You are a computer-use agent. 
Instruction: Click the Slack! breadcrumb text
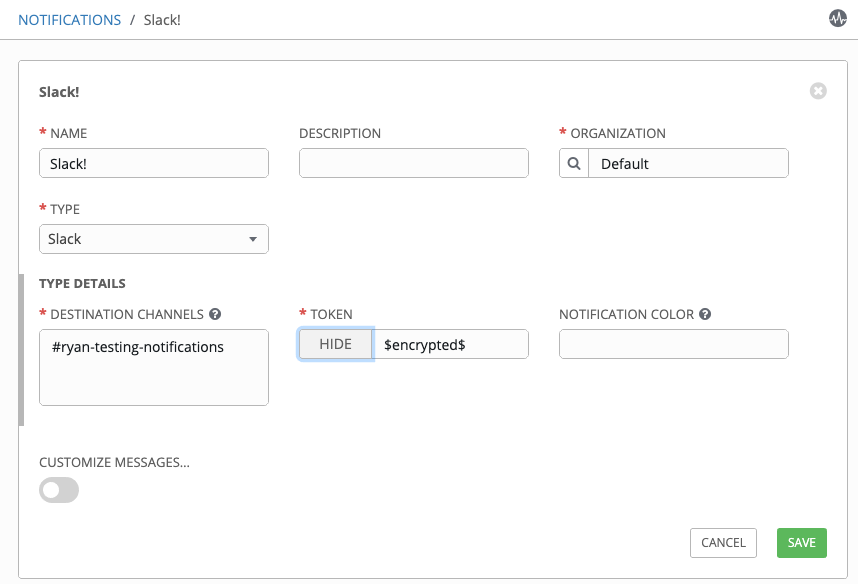[x=162, y=20]
